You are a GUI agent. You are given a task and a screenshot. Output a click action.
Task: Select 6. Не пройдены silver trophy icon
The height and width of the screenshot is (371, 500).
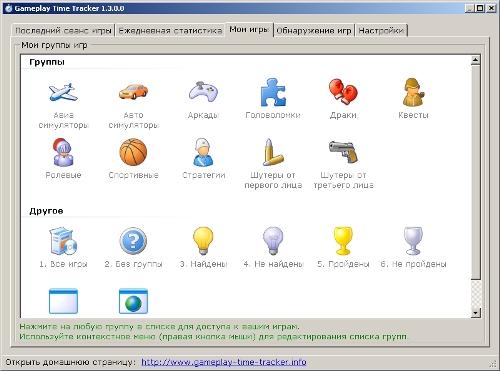coord(413,241)
